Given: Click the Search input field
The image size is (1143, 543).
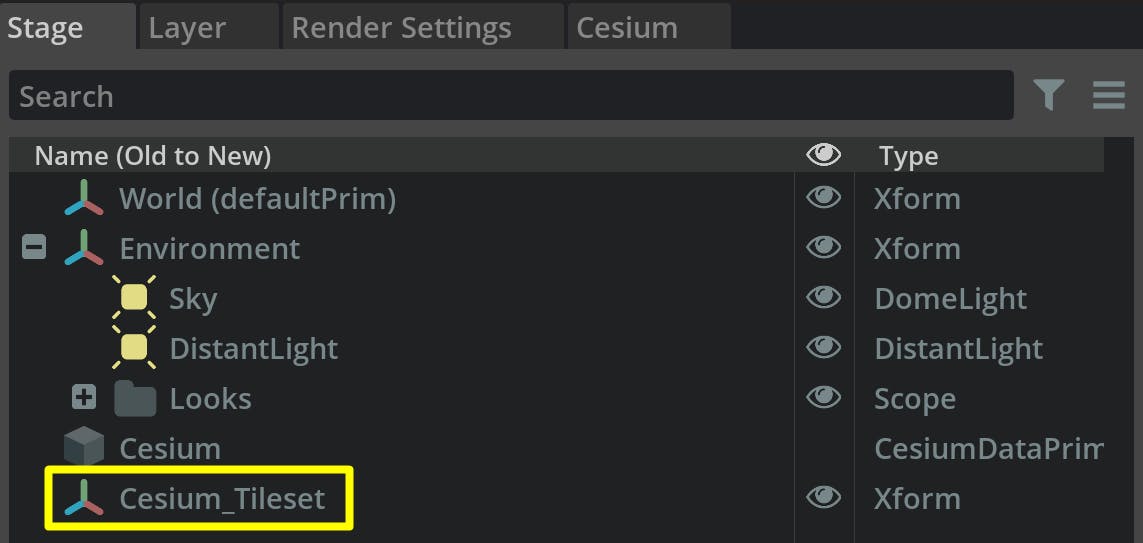Looking at the screenshot, I should click(x=510, y=96).
